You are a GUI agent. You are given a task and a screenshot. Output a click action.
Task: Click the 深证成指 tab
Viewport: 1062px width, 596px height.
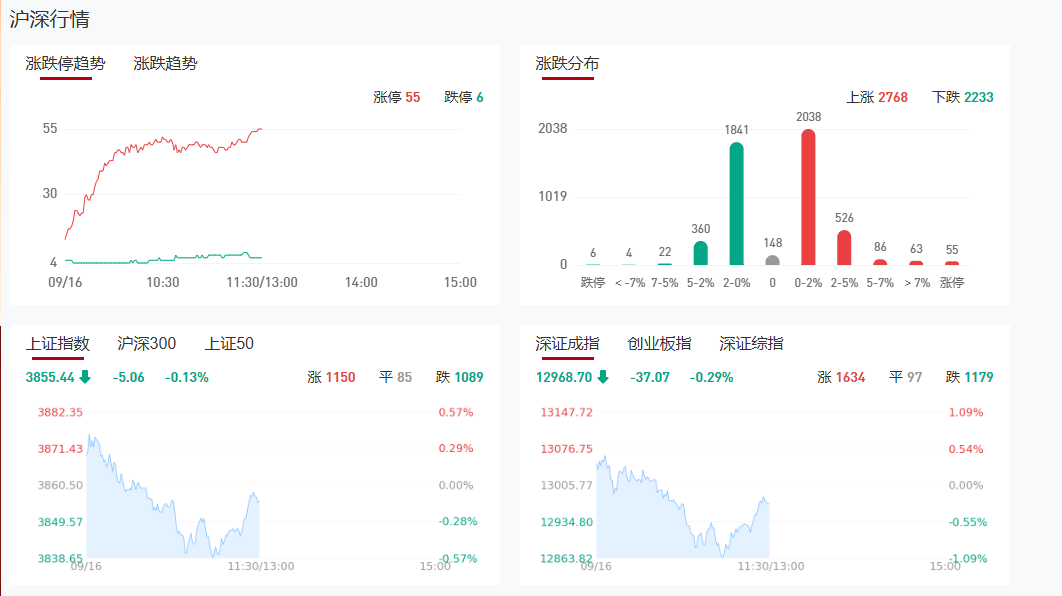(x=567, y=344)
